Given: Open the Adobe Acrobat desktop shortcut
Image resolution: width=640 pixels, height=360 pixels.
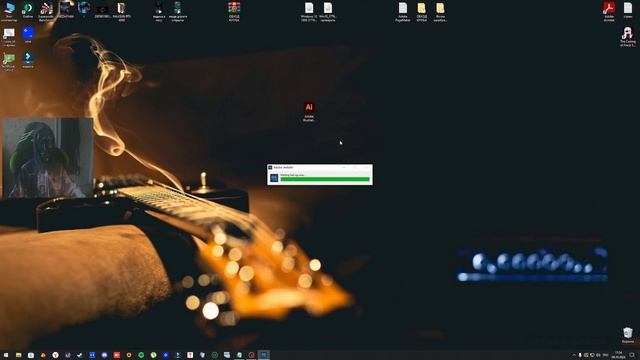Looking at the screenshot, I should point(609,11).
